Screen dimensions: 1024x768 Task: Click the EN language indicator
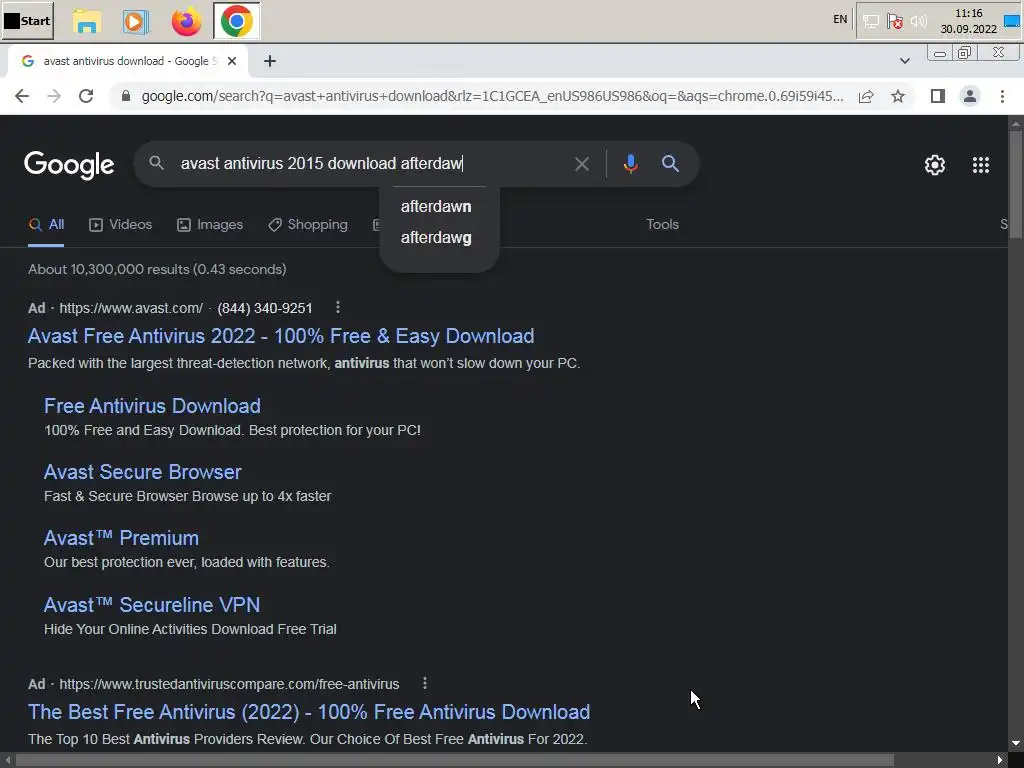[x=840, y=19]
